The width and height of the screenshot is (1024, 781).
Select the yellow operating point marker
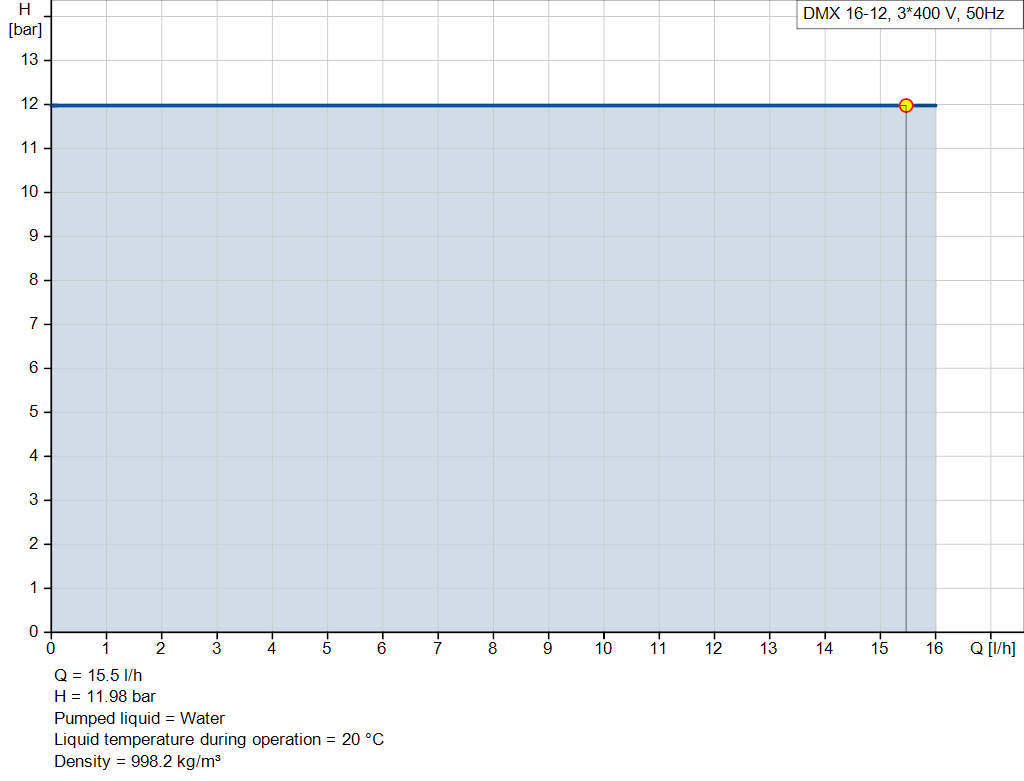pos(906,104)
